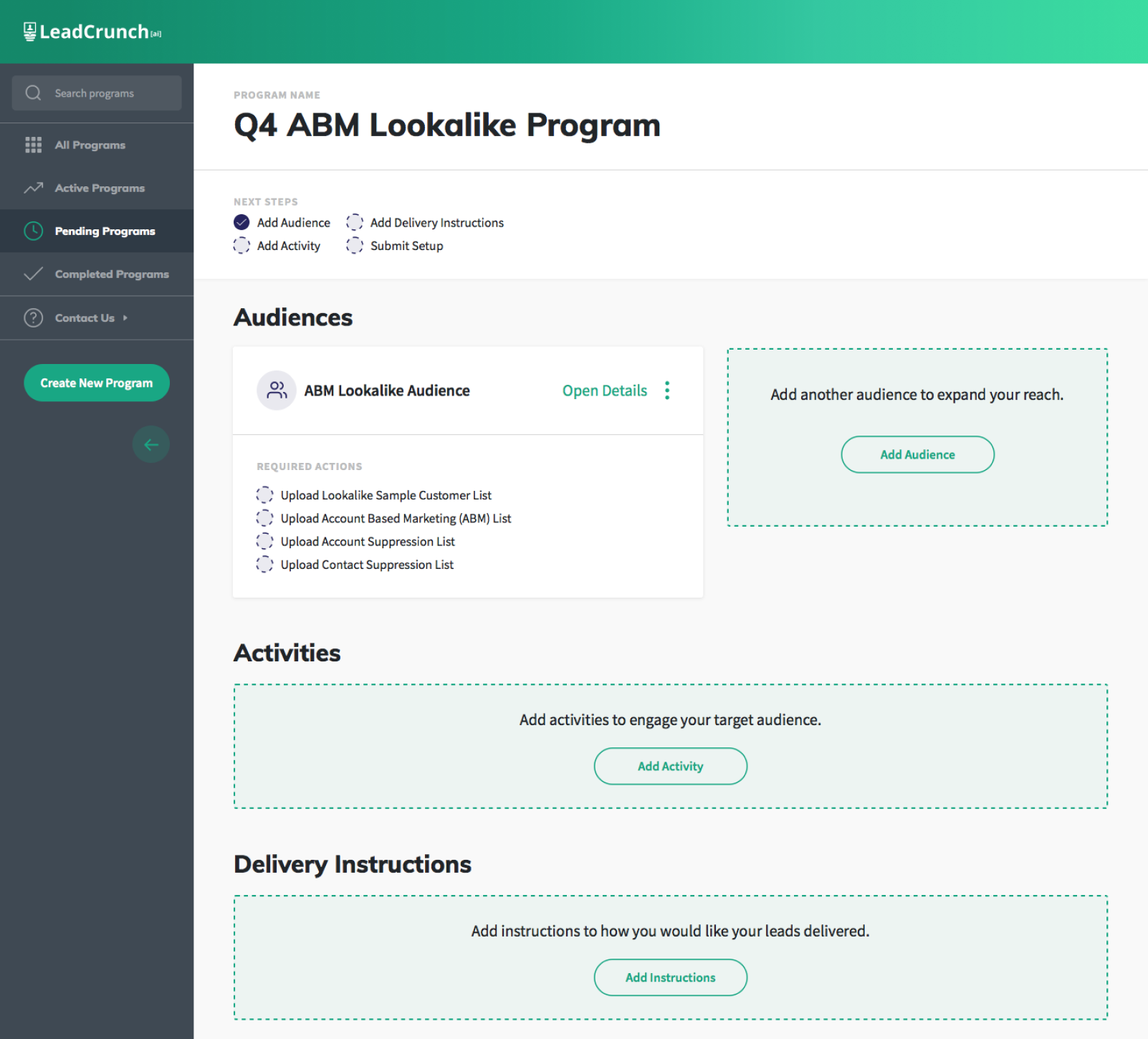Click the Add Instructions button
1148x1039 pixels.
click(671, 977)
